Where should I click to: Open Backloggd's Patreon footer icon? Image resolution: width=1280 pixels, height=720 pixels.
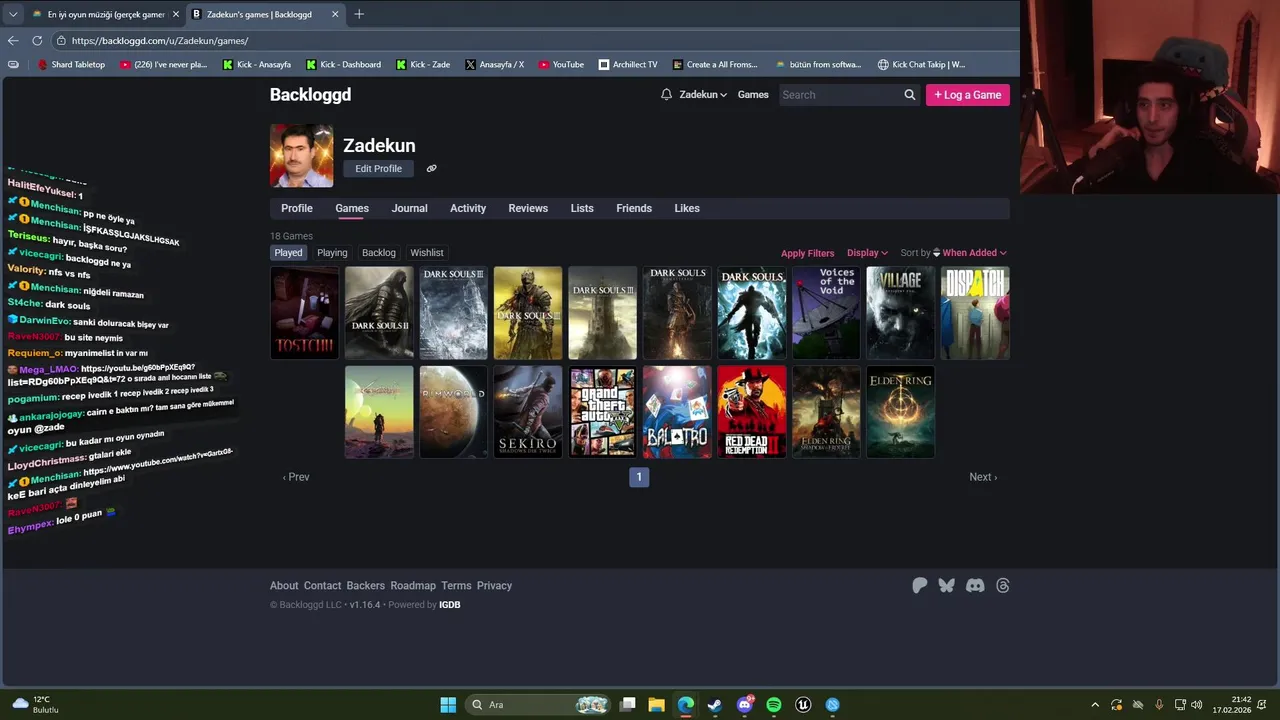(919, 586)
